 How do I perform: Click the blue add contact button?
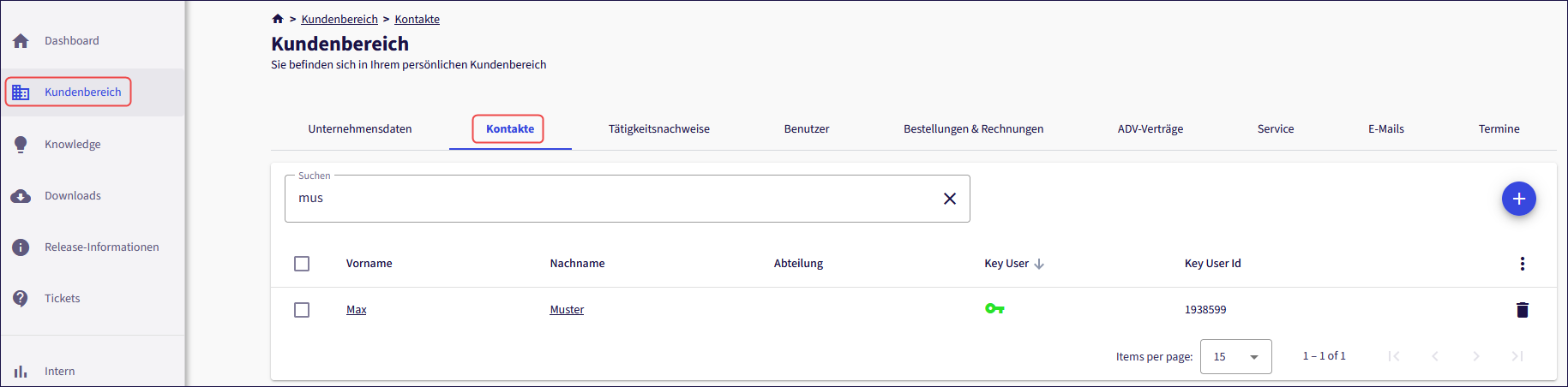click(1518, 199)
